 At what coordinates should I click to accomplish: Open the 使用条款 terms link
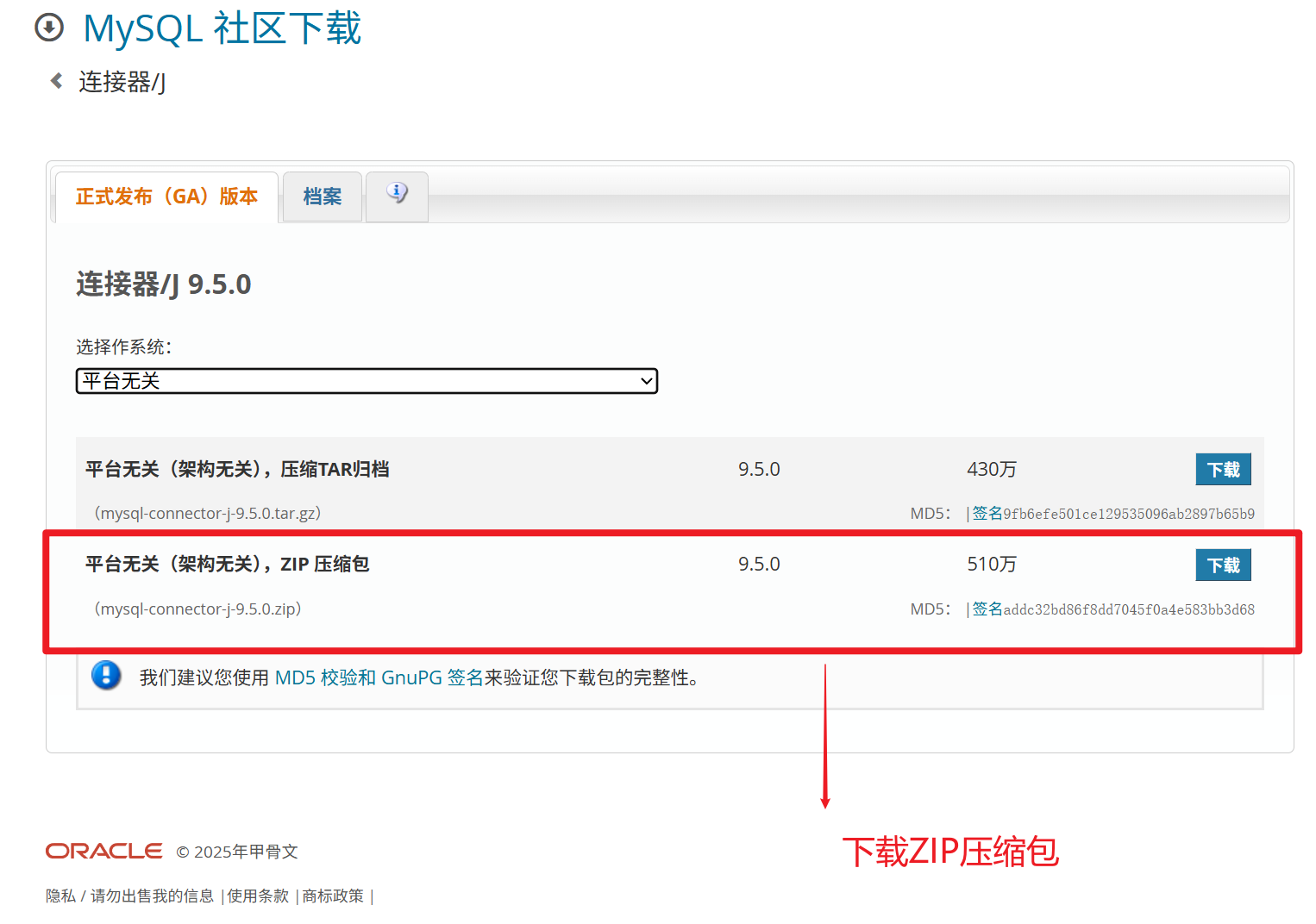coord(256,896)
